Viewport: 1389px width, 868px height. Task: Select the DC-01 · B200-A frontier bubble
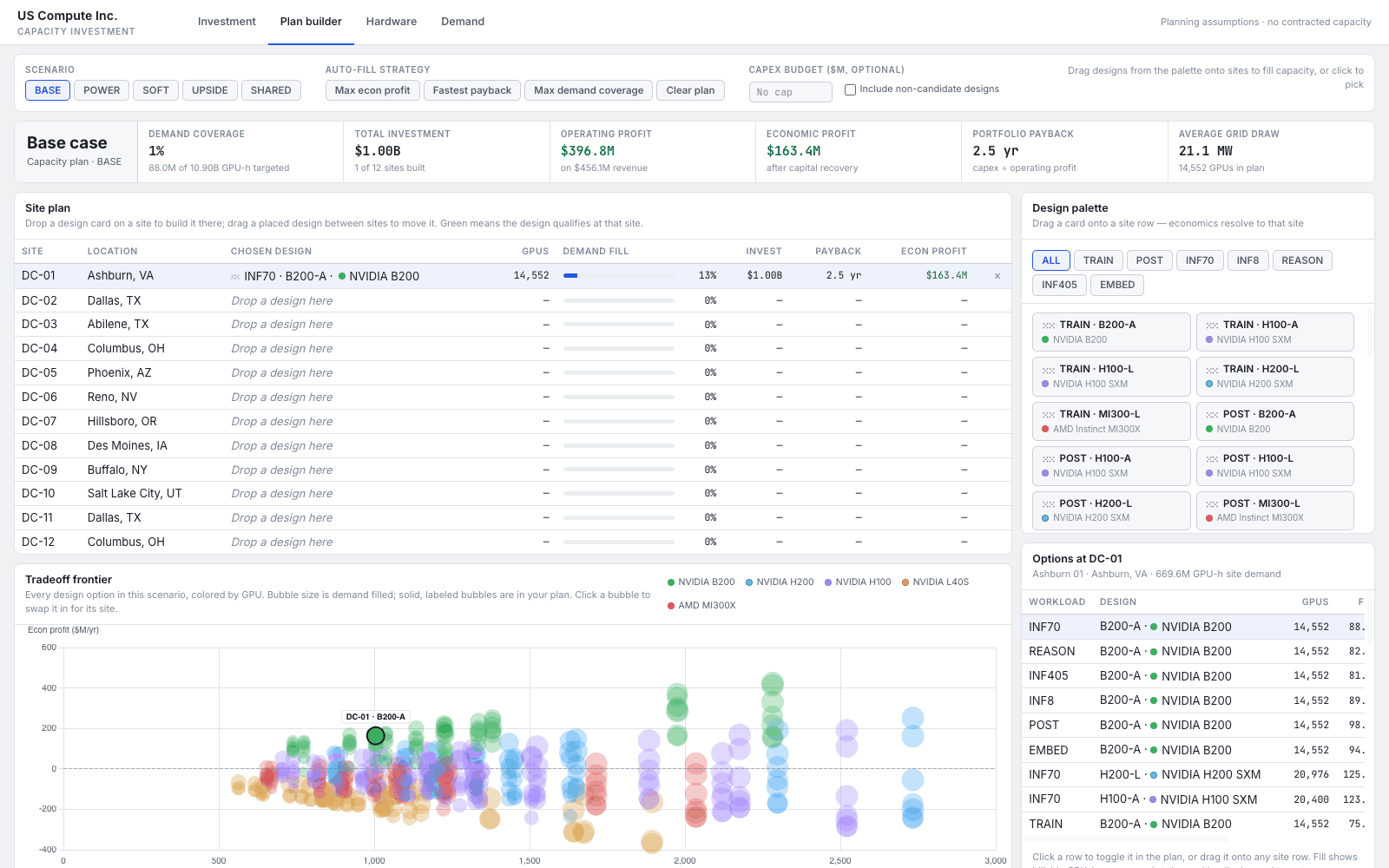click(375, 736)
